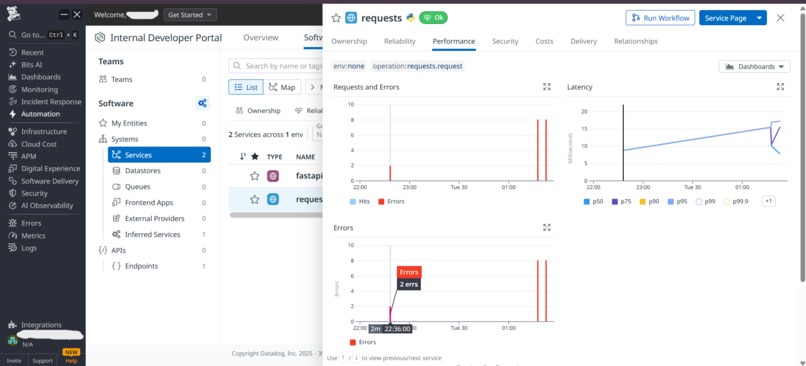
Task: Open Metrics in sidebar
Action: (x=33, y=235)
